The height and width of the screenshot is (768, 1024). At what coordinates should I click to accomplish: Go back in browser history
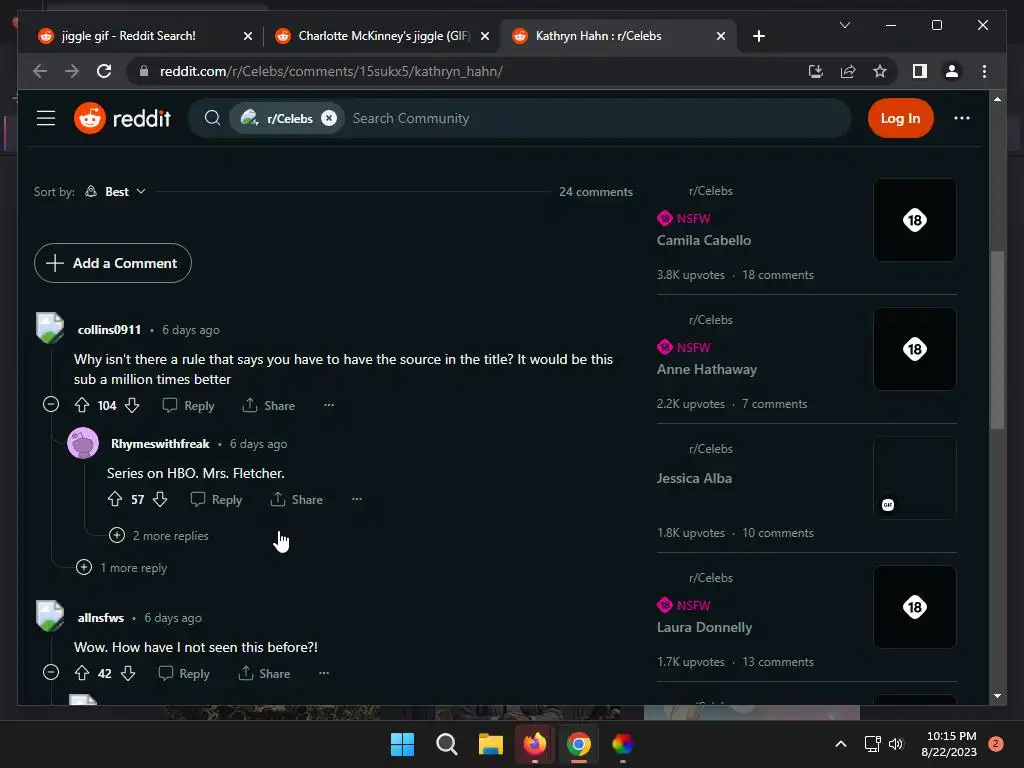40,71
